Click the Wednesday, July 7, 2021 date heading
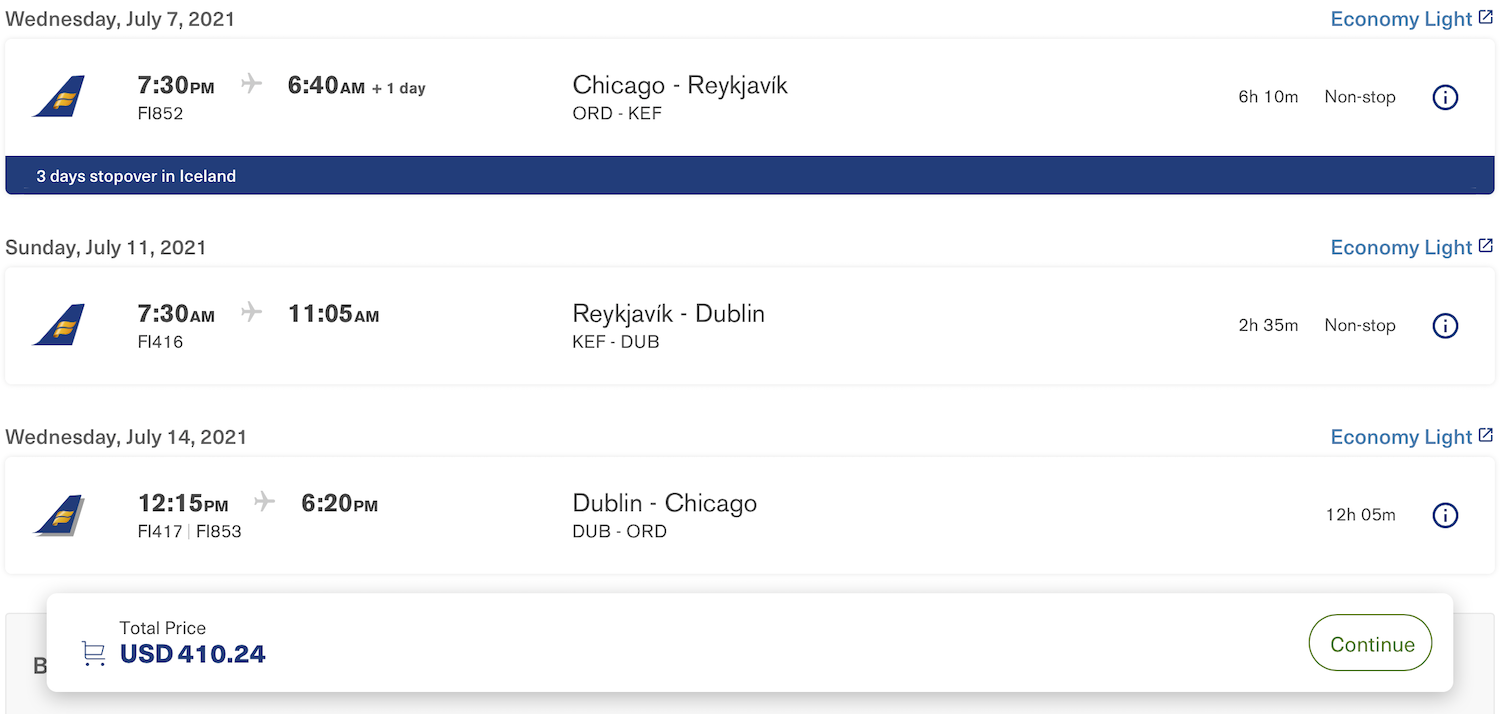Screen dimensions: 1500x714 pyautogui.click(x=120, y=17)
